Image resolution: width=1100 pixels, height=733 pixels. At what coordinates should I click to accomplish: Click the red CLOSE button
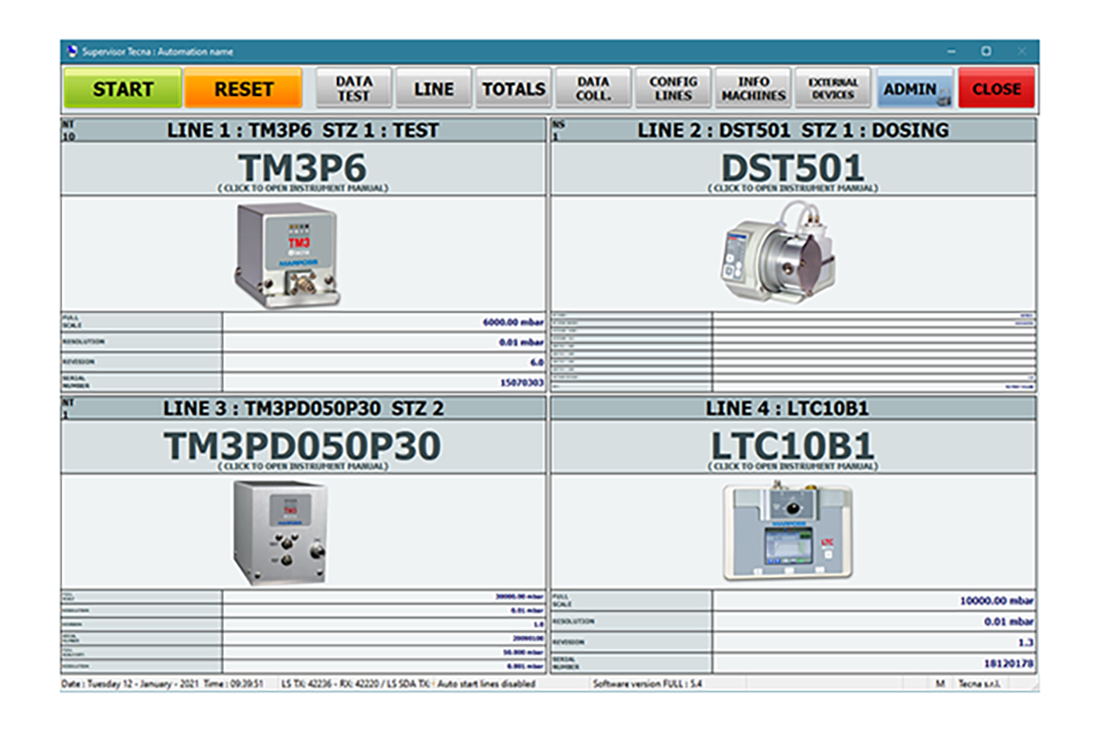(996, 88)
